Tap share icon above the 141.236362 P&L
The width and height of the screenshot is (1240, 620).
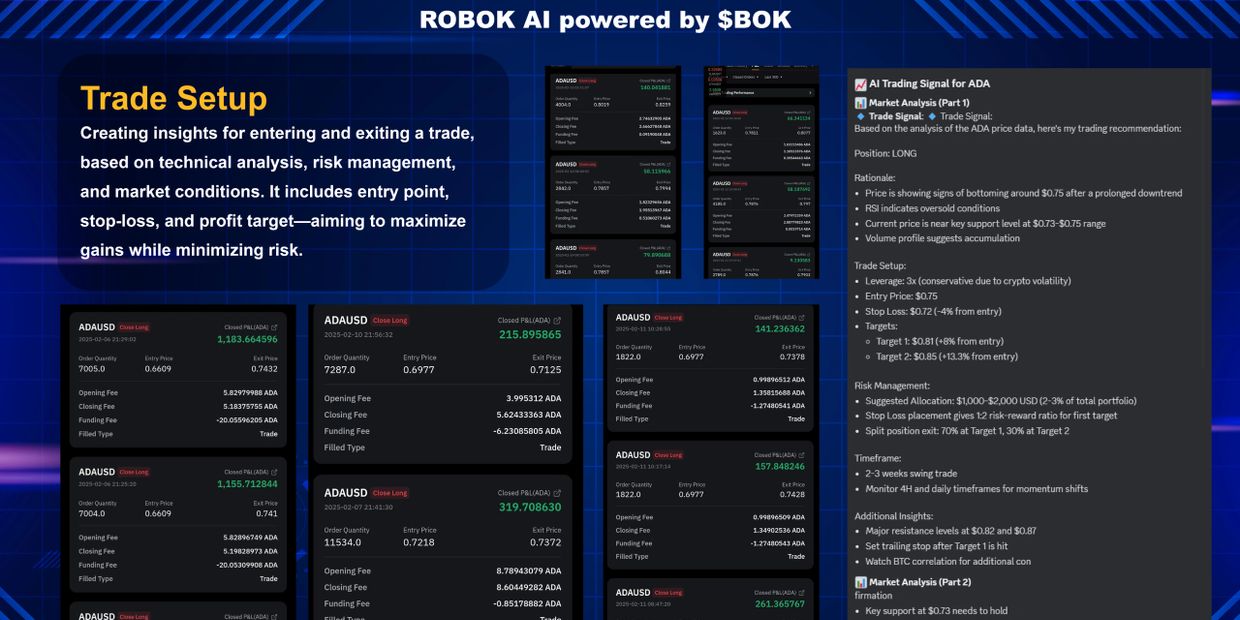(801, 318)
